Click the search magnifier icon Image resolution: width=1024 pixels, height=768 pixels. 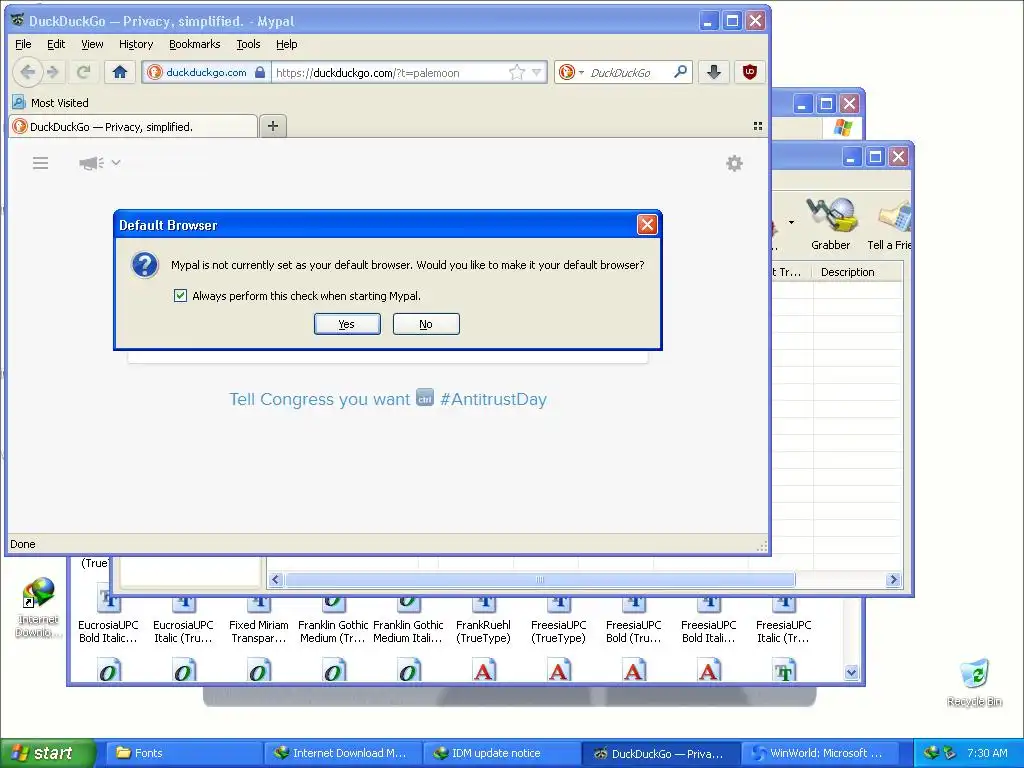click(680, 71)
